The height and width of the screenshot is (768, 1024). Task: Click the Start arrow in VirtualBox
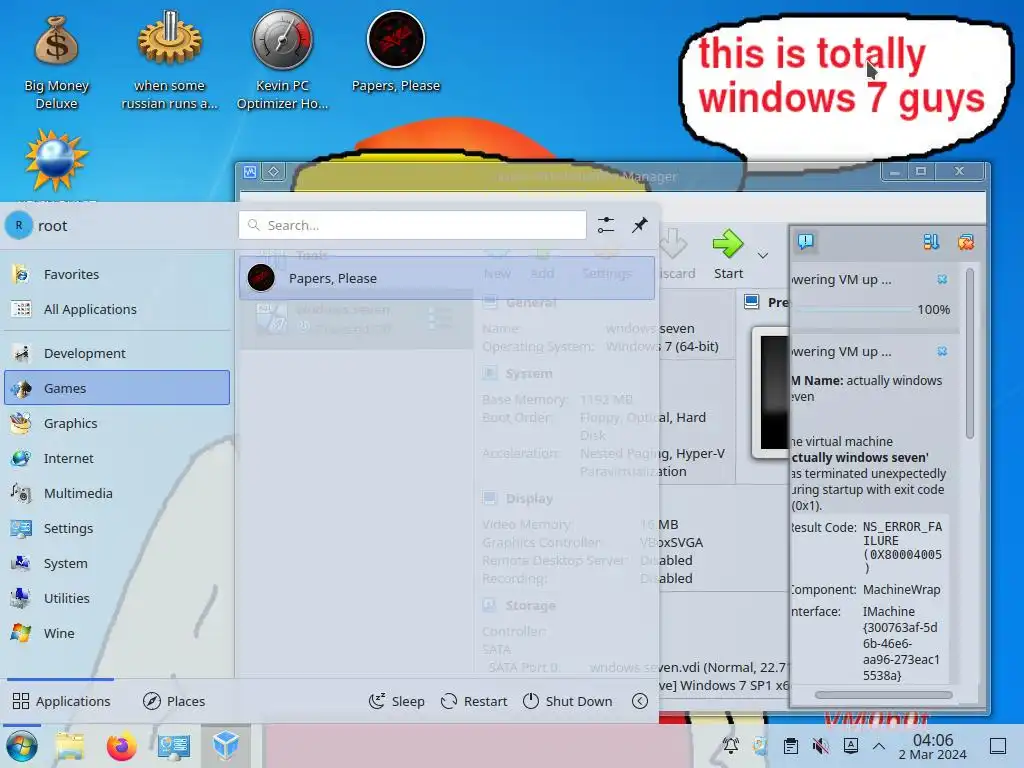728,255
